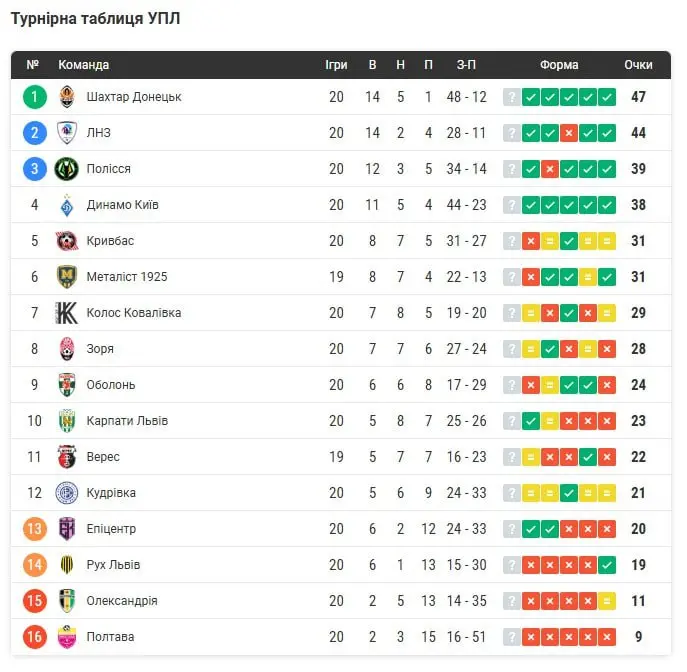The height and width of the screenshot is (672, 687).
Task: Click the green position badge number 1
Action: (x=35, y=97)
